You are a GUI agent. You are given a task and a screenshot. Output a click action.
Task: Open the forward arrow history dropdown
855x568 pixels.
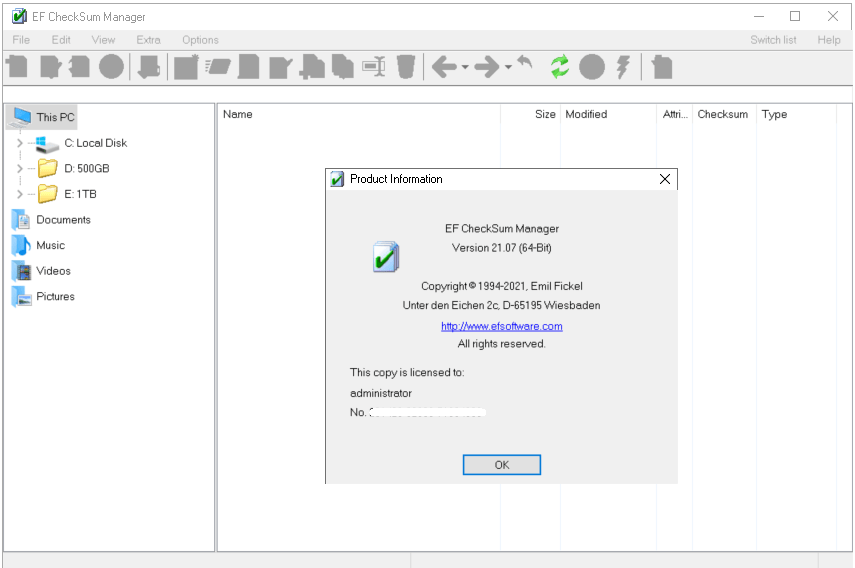(508, 67)
